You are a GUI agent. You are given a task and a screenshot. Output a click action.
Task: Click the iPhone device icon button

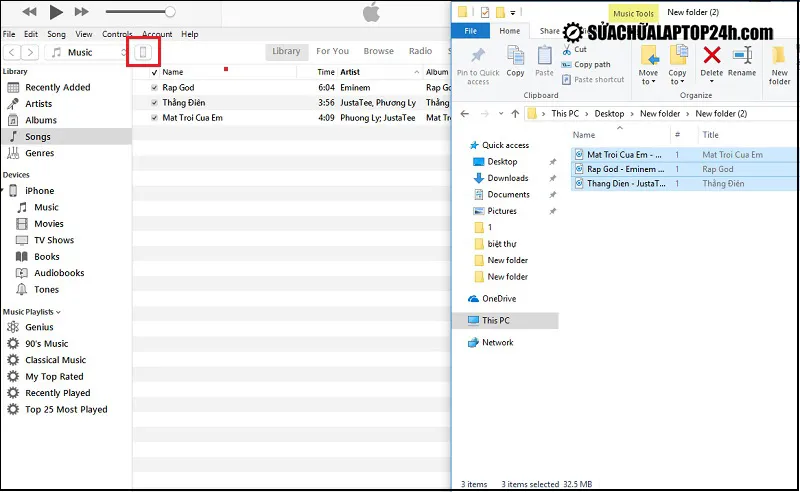pyautogui.click(x=144, y=52)
